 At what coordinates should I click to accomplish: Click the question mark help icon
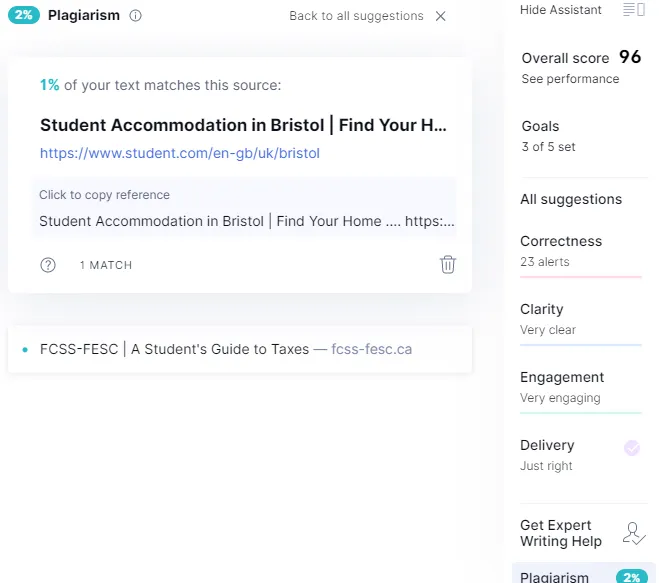(48, 265)
